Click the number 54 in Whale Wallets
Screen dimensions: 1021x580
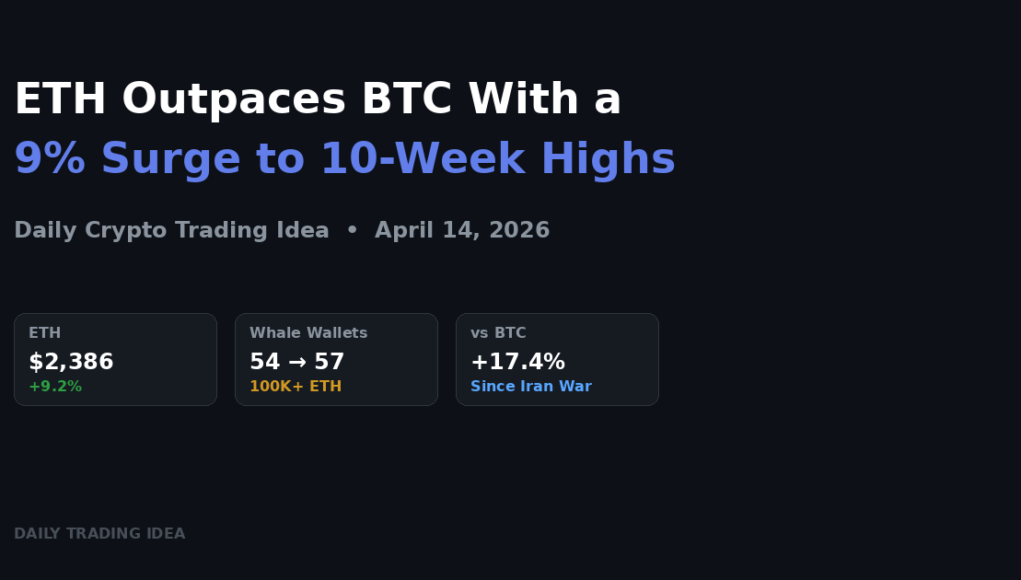click(x=264, y=361)
